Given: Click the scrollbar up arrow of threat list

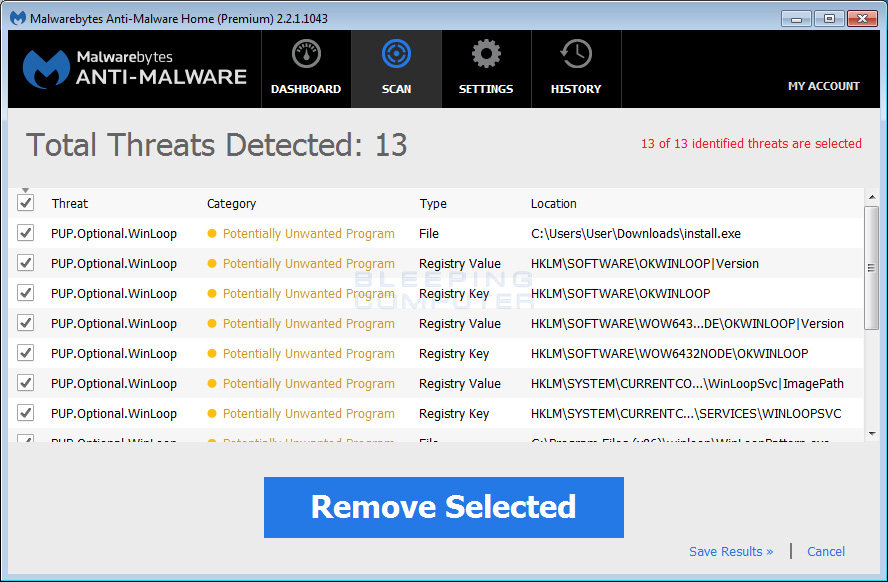Looking at the screenshot, I should [872, 197].
